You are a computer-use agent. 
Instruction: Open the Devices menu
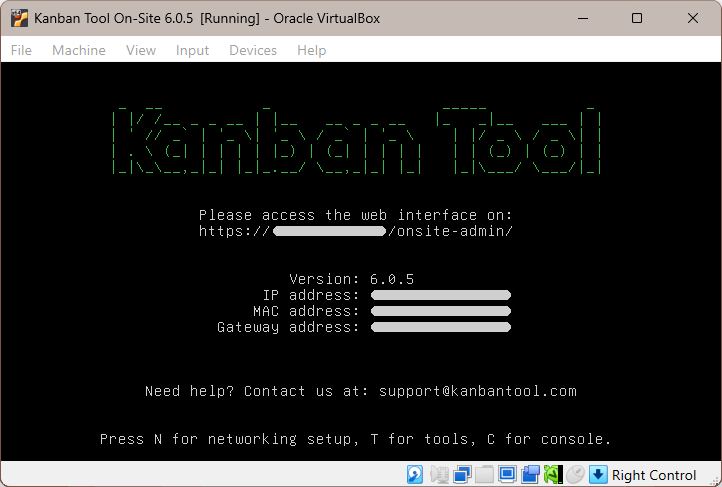click(253, 50)
